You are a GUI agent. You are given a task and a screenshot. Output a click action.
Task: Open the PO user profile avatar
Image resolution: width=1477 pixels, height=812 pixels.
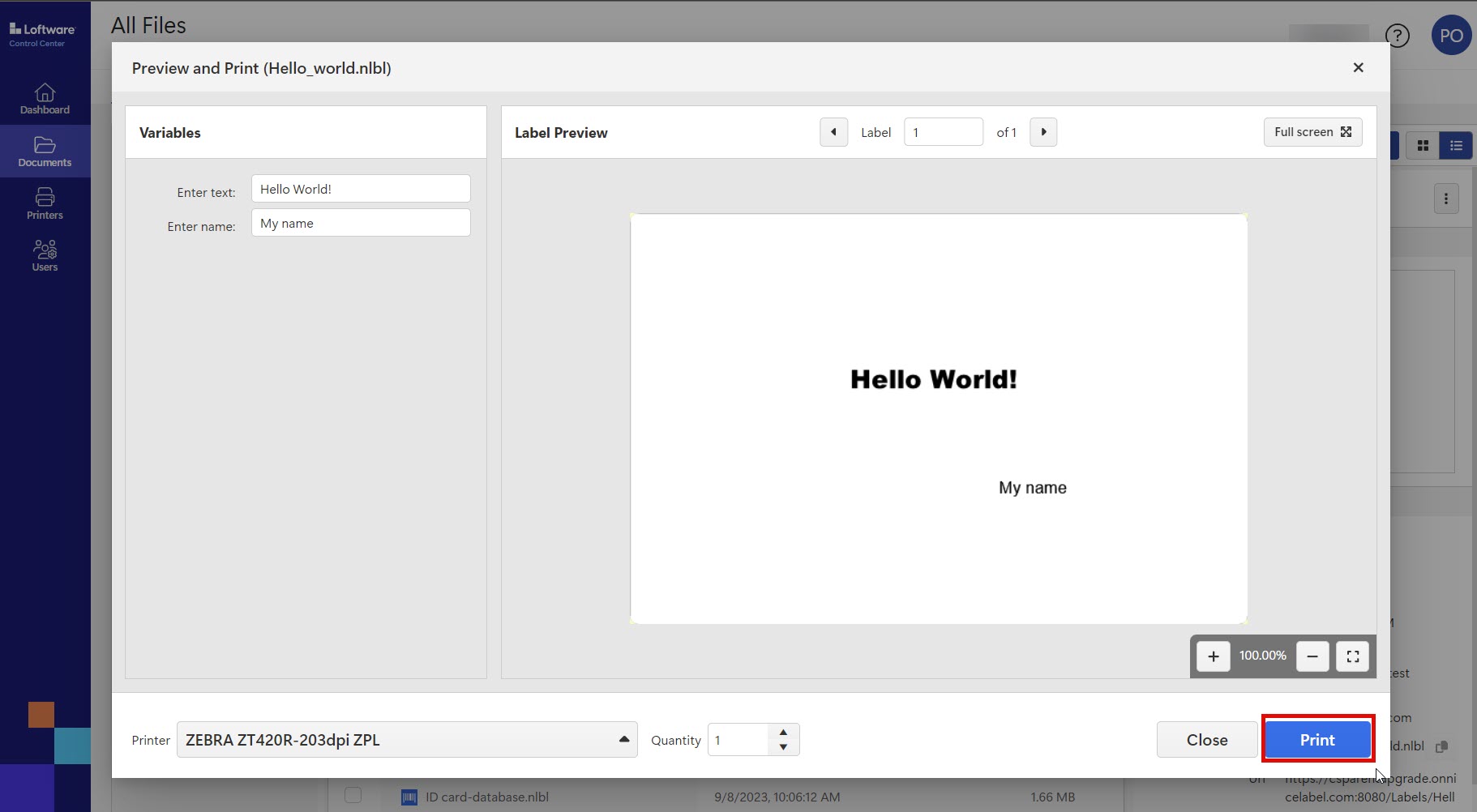1450,36
